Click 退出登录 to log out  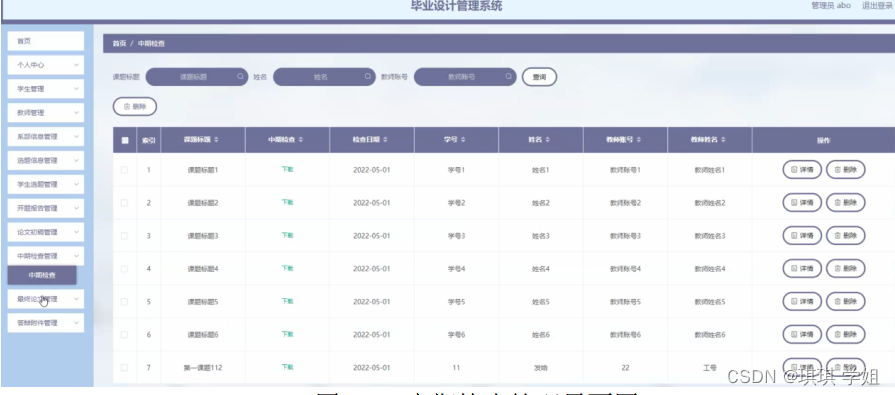click(877, 6)
